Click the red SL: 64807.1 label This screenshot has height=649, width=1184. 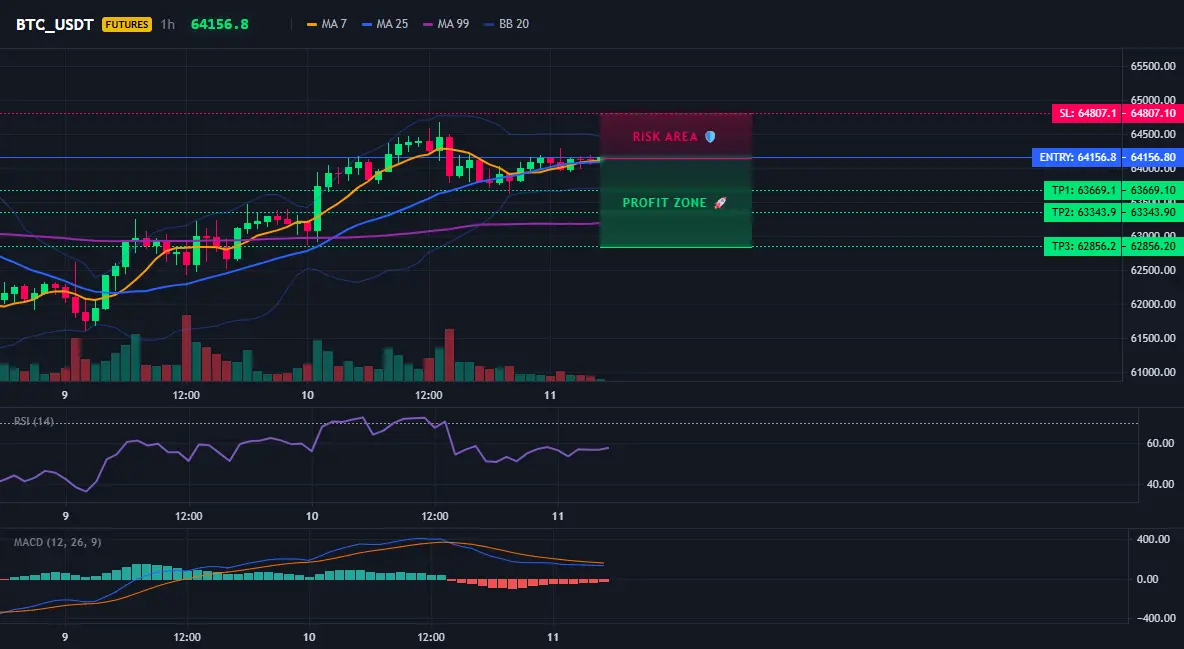1087,113
